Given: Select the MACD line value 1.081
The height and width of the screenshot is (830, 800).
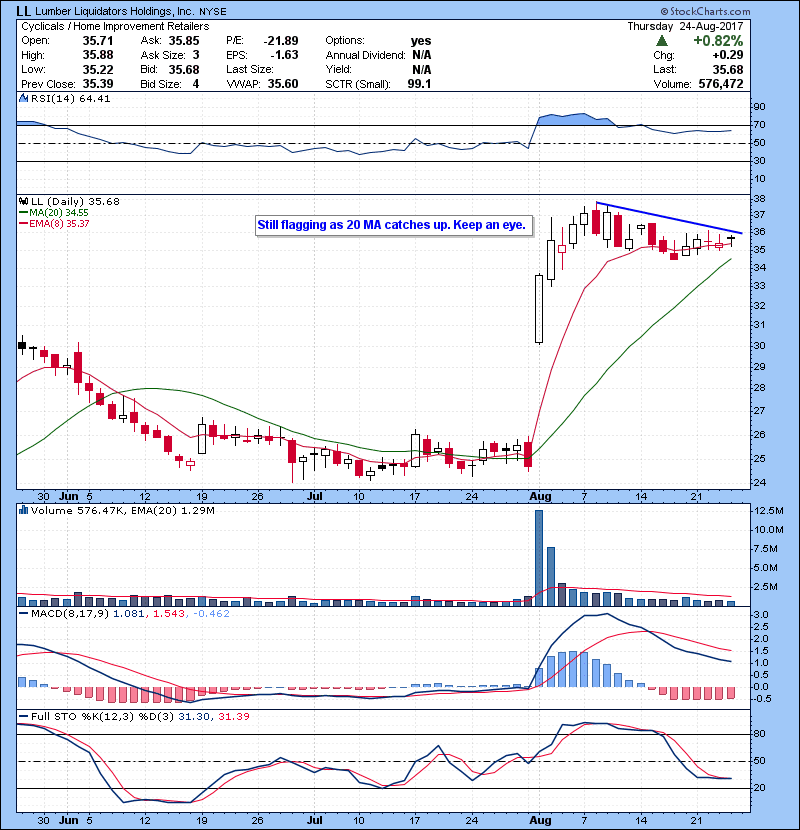Looking at the screenshot, I should pyautogui.click(x=131, y=614).
